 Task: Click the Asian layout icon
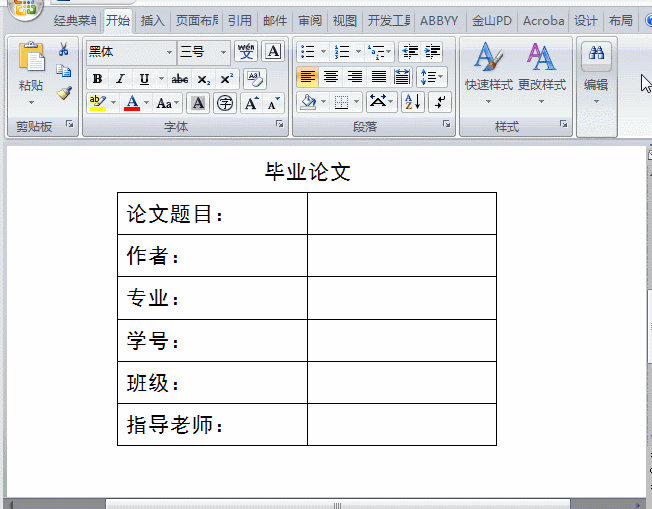coord(378,102)
